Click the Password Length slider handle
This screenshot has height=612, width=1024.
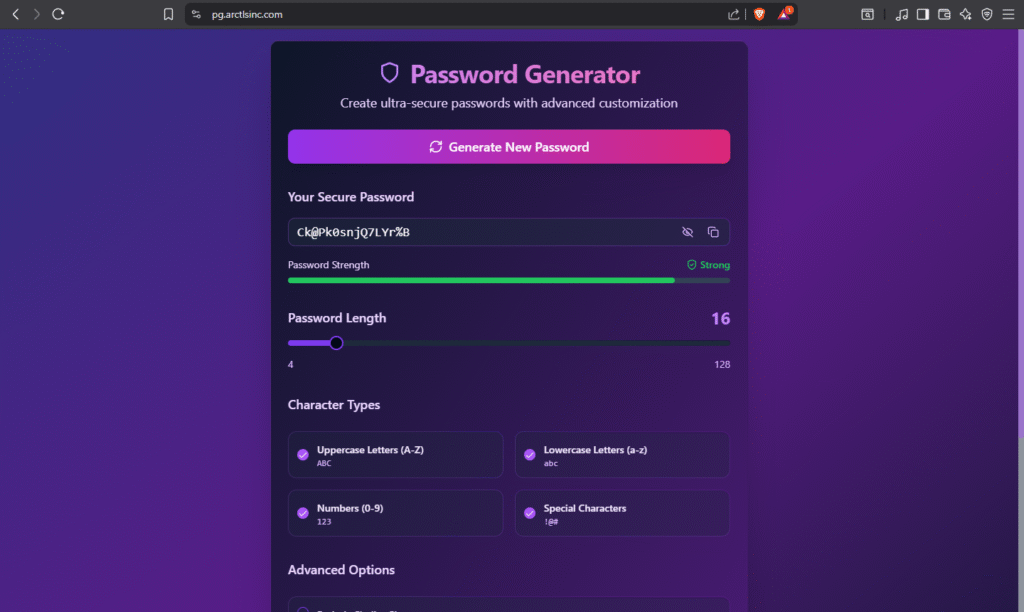click(x=336, y=343)
